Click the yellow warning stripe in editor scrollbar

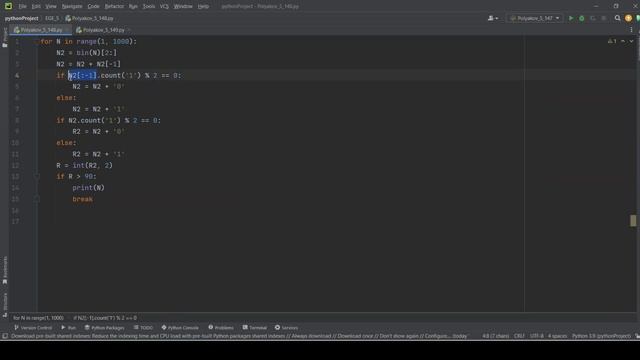click(633, 220)
